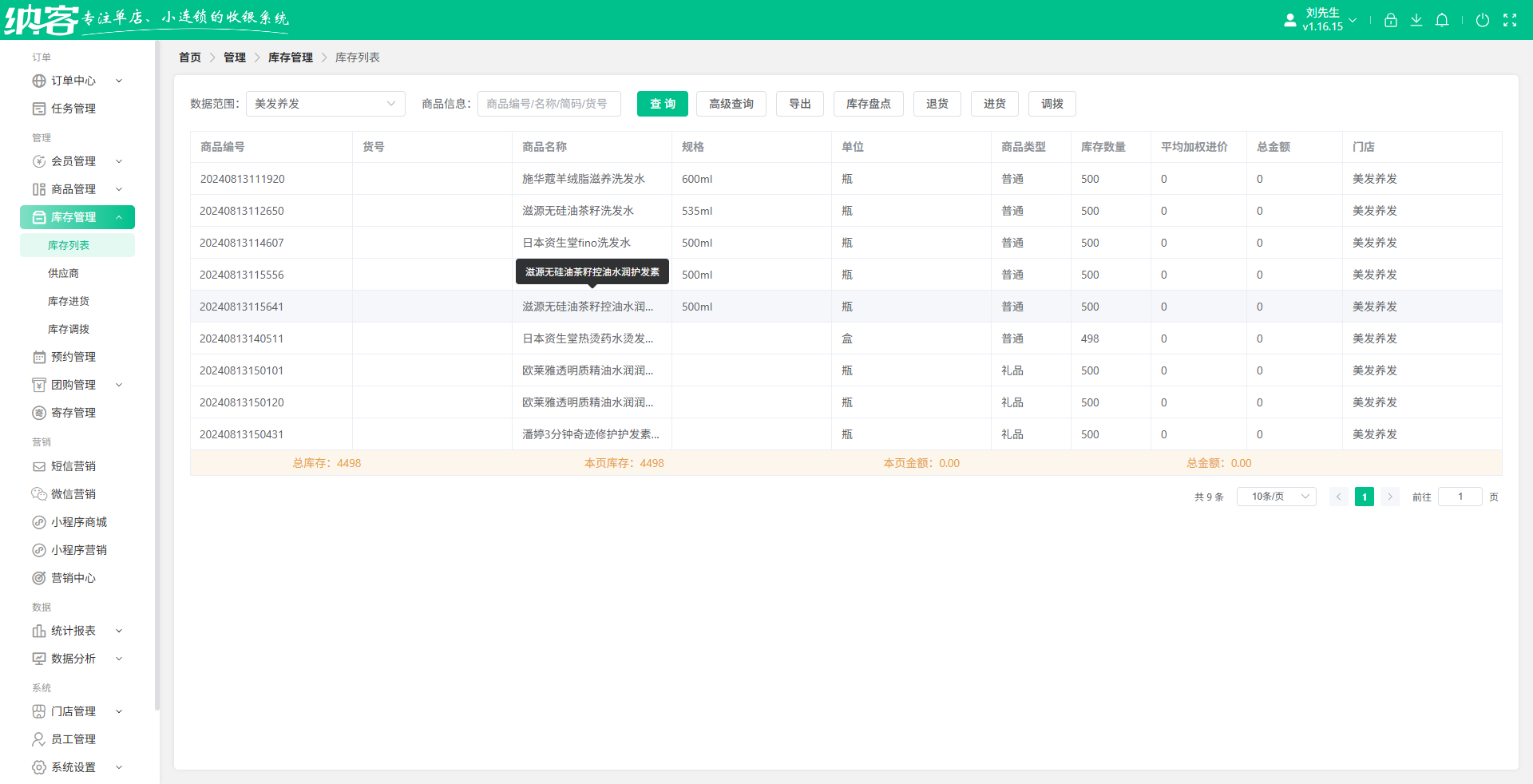Click the power logout icon
The width and height of the screenshot is (1533, 784).
click(x=1482, y=21)
